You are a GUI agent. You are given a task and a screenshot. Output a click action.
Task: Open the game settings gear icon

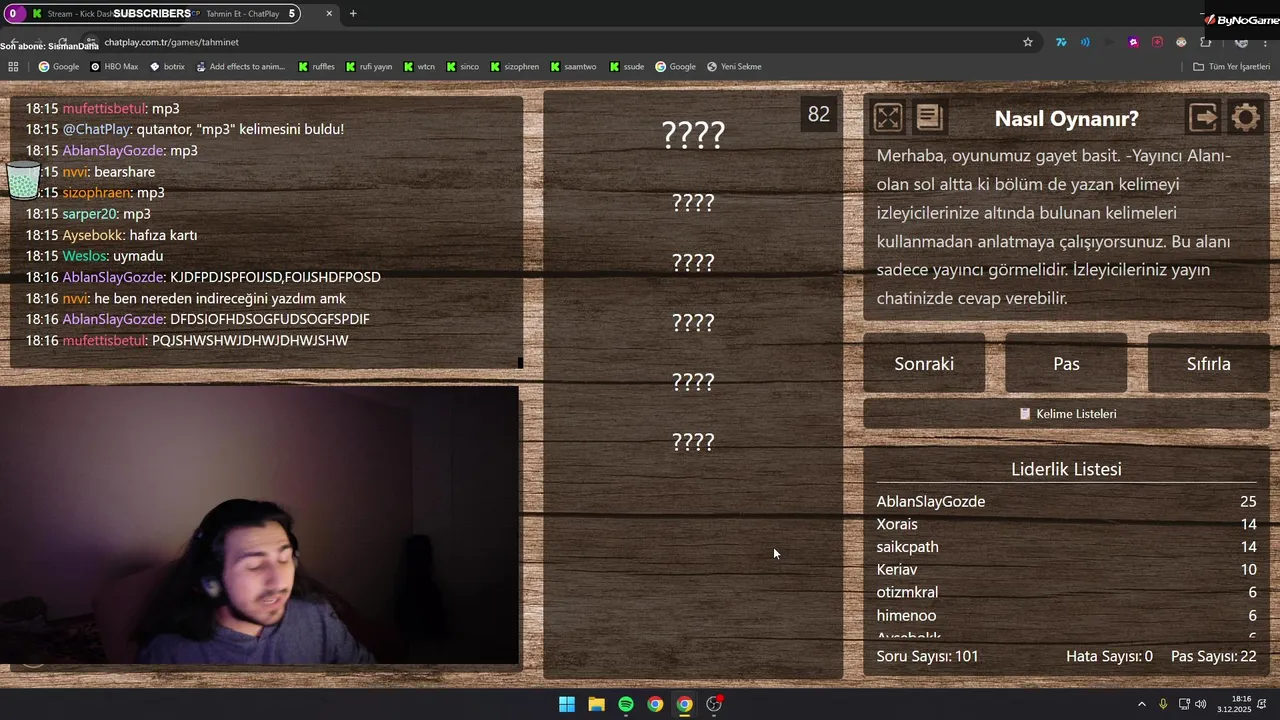click(x=1246, y=118)
